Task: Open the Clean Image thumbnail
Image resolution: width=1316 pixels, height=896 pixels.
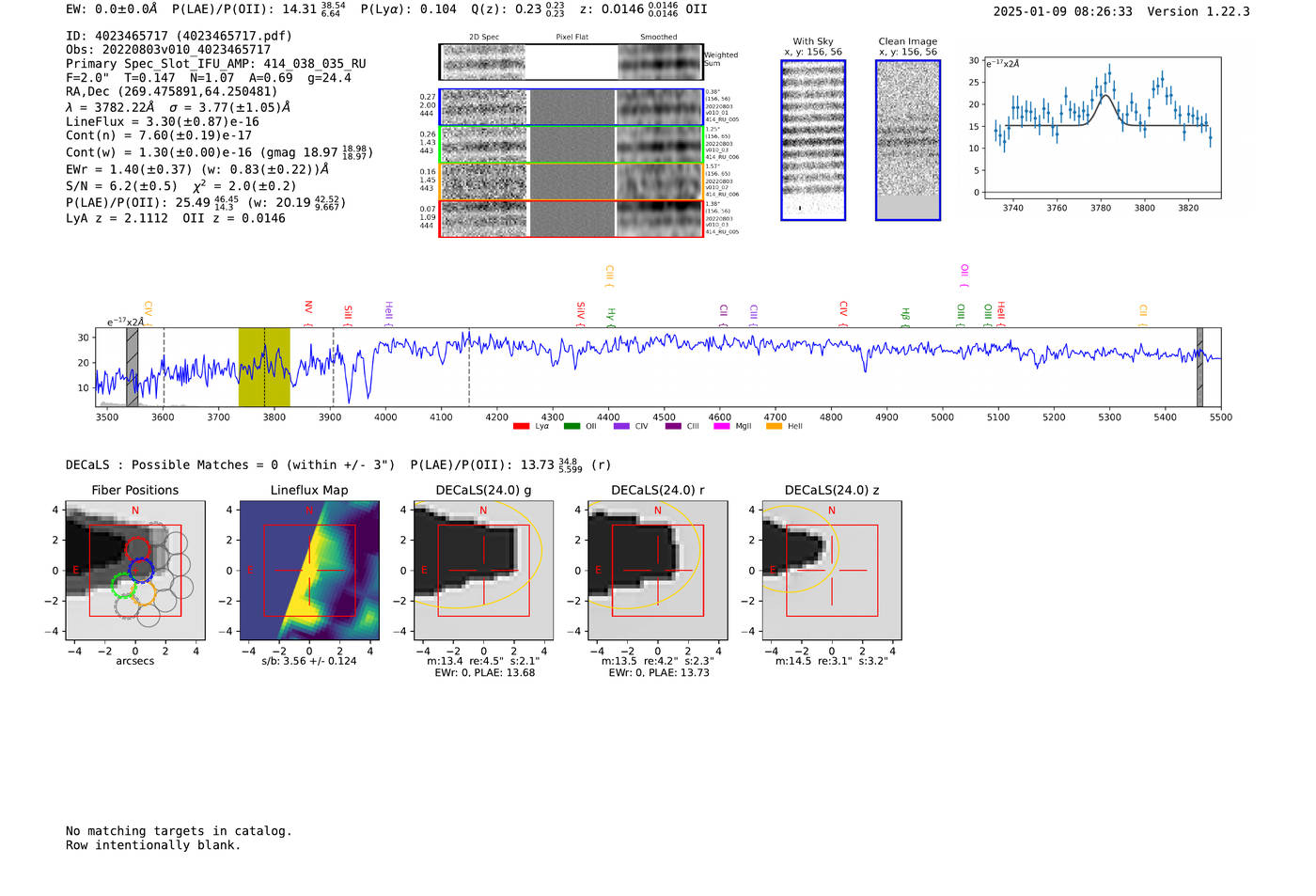Action: (908, 140)
